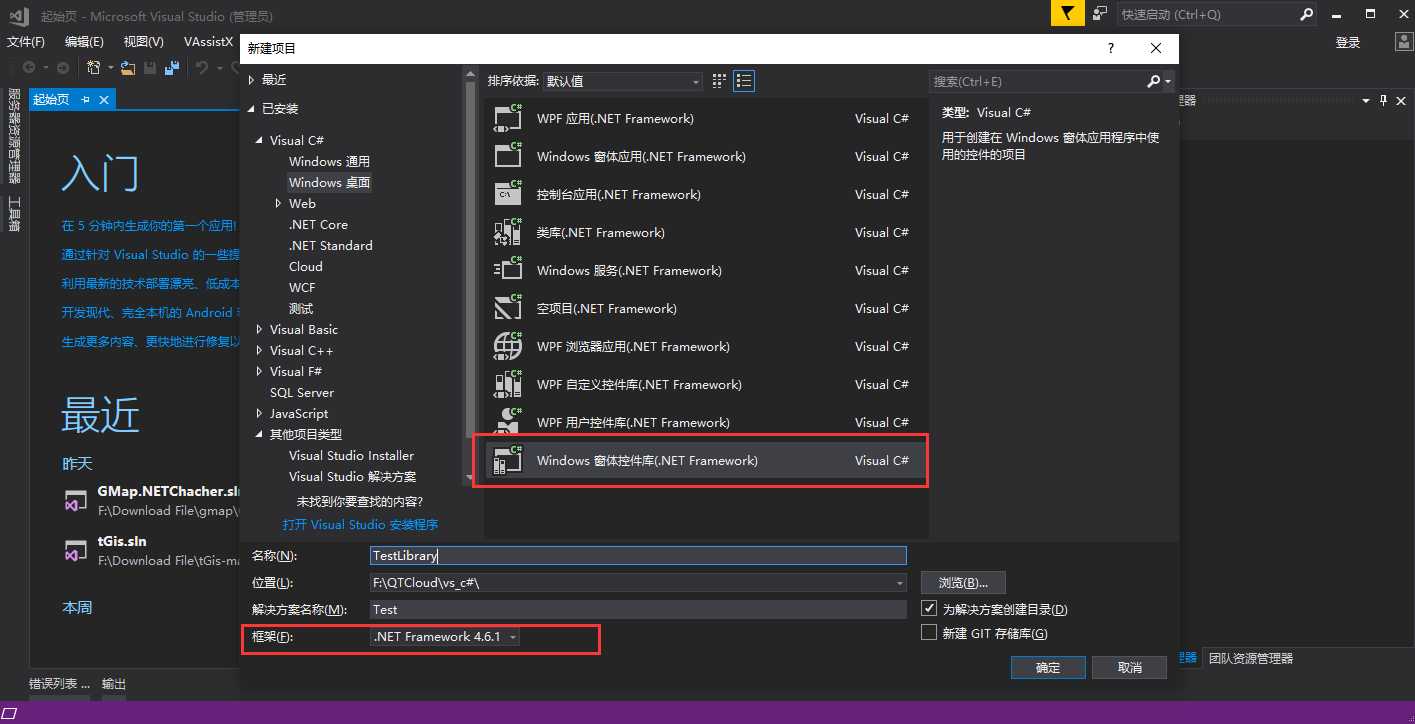Expand the Visual C++ tree node
This screenshot has width=1415, height=724.
[259, 350]
